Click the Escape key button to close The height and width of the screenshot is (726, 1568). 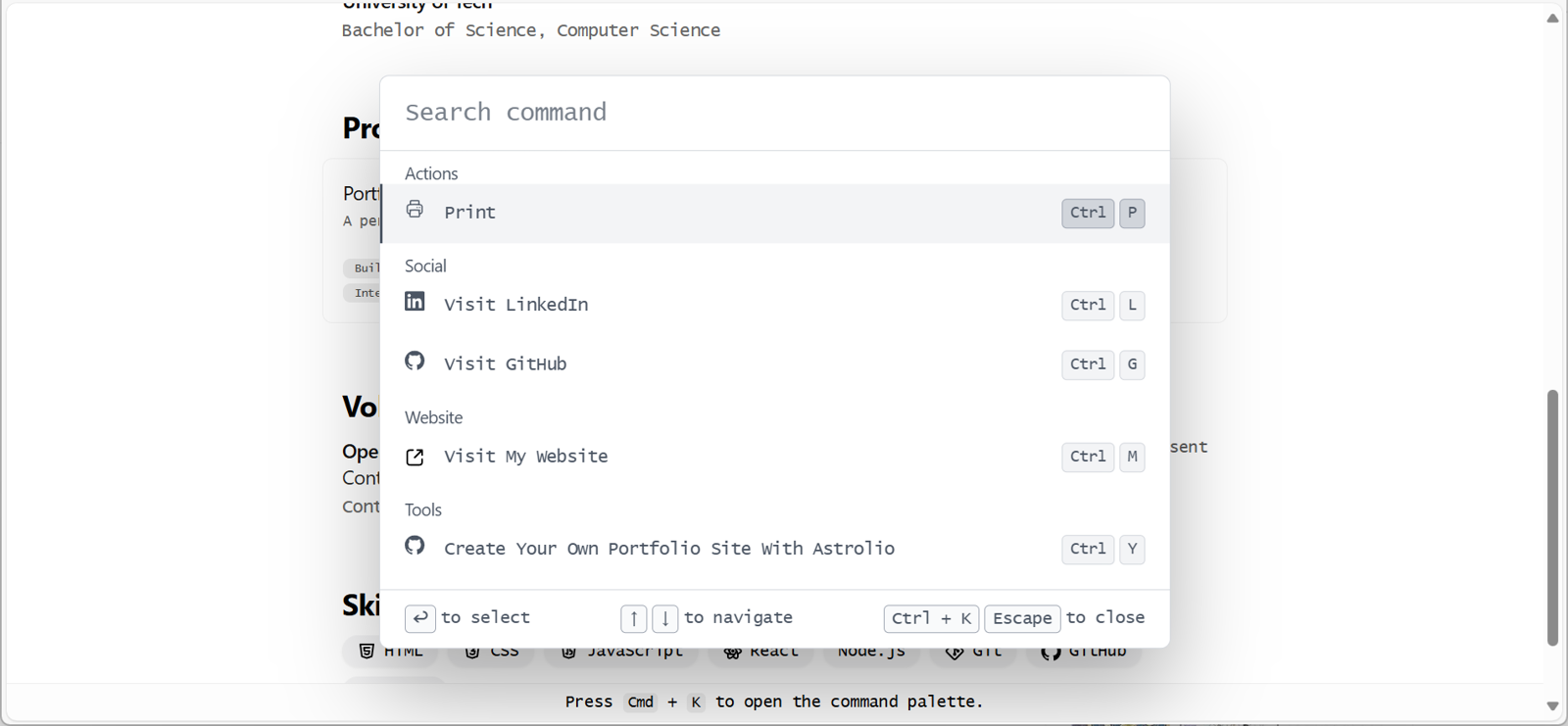tap(1022, 618)
